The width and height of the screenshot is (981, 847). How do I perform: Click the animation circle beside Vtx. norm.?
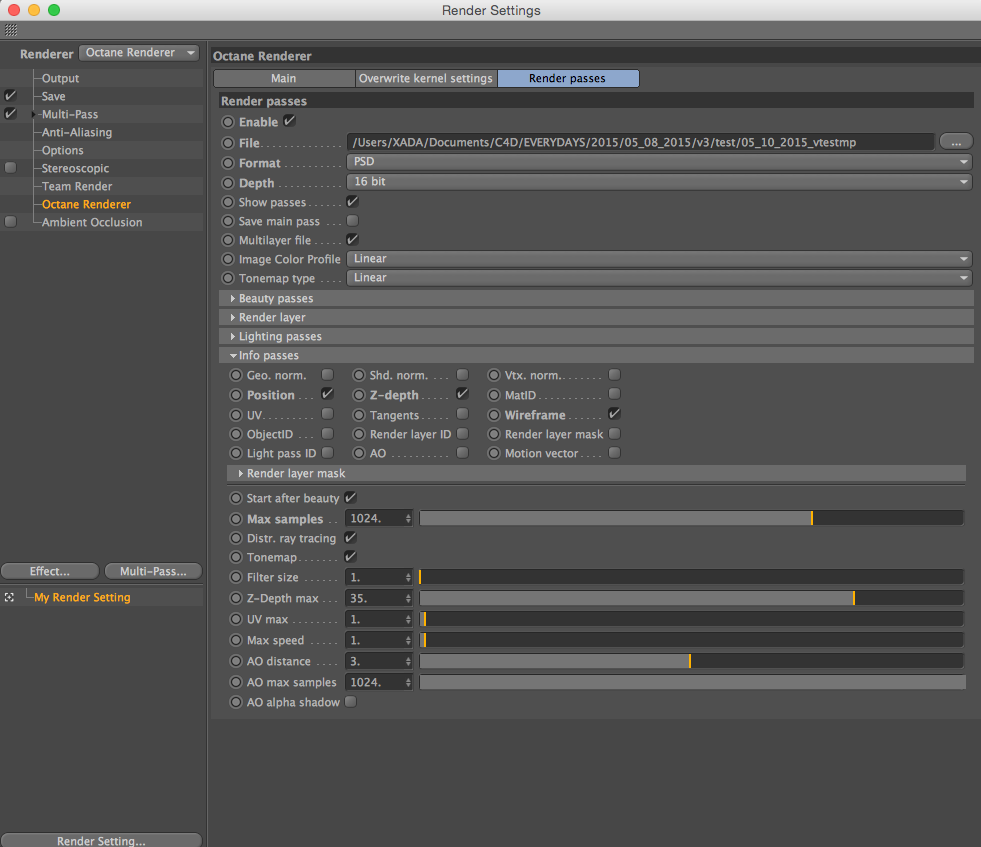494,375
